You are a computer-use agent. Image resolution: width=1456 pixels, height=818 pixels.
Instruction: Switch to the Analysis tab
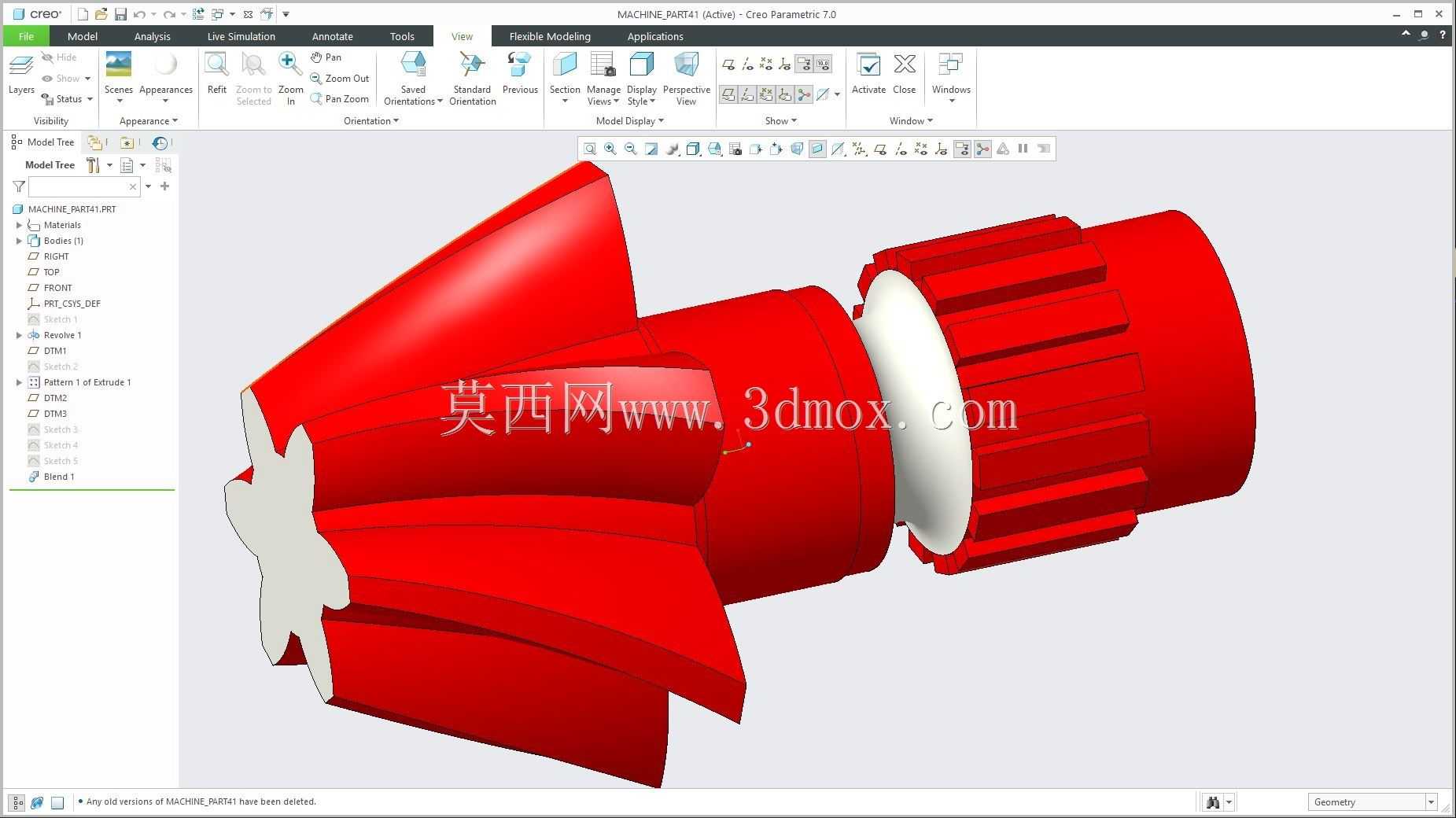coord(152,36)
